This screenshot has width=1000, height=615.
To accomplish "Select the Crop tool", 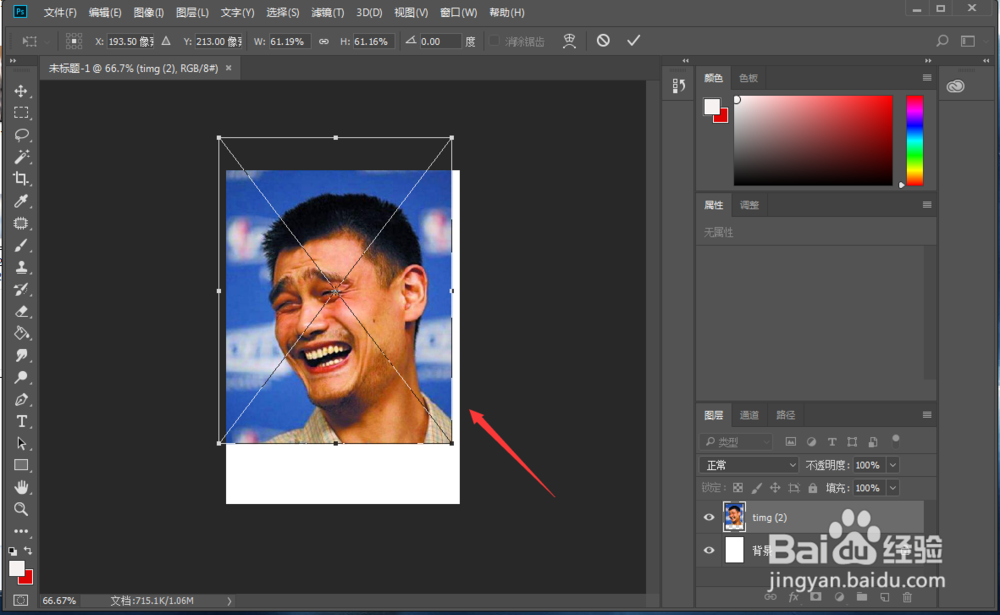I will tap(21, 179).
